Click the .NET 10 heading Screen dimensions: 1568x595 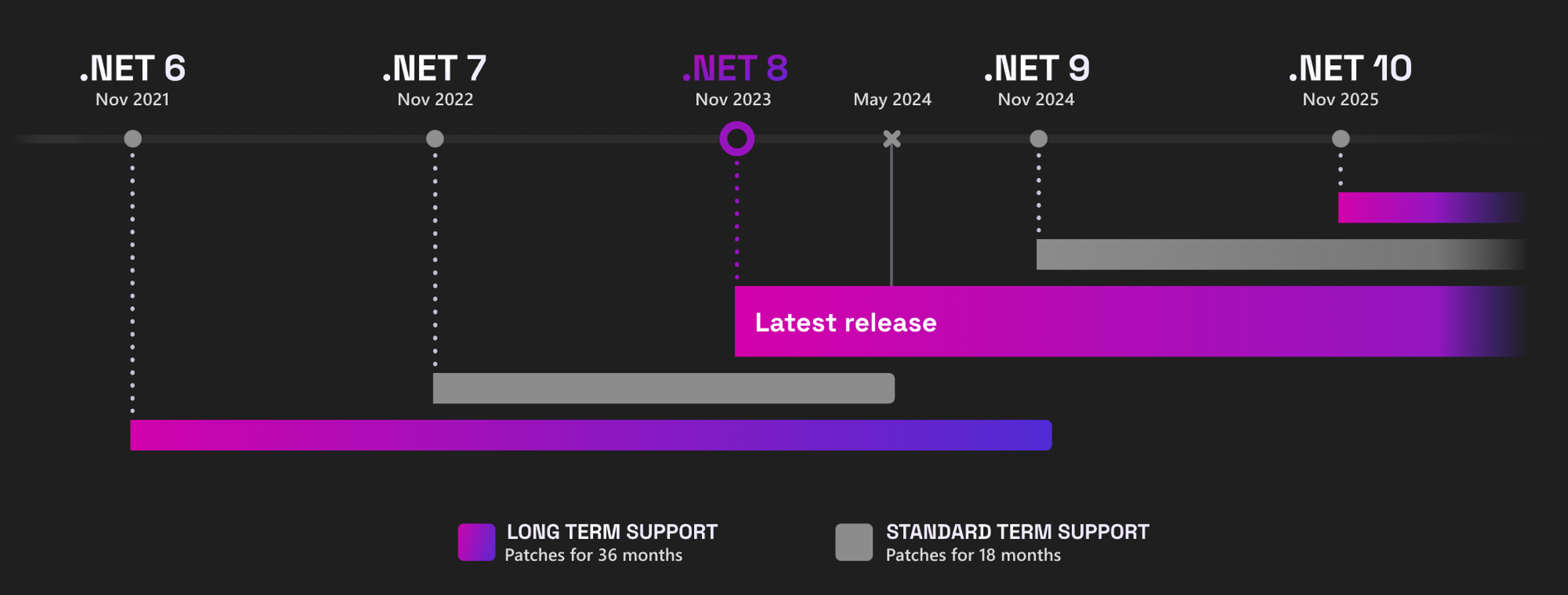point(1350,68)
